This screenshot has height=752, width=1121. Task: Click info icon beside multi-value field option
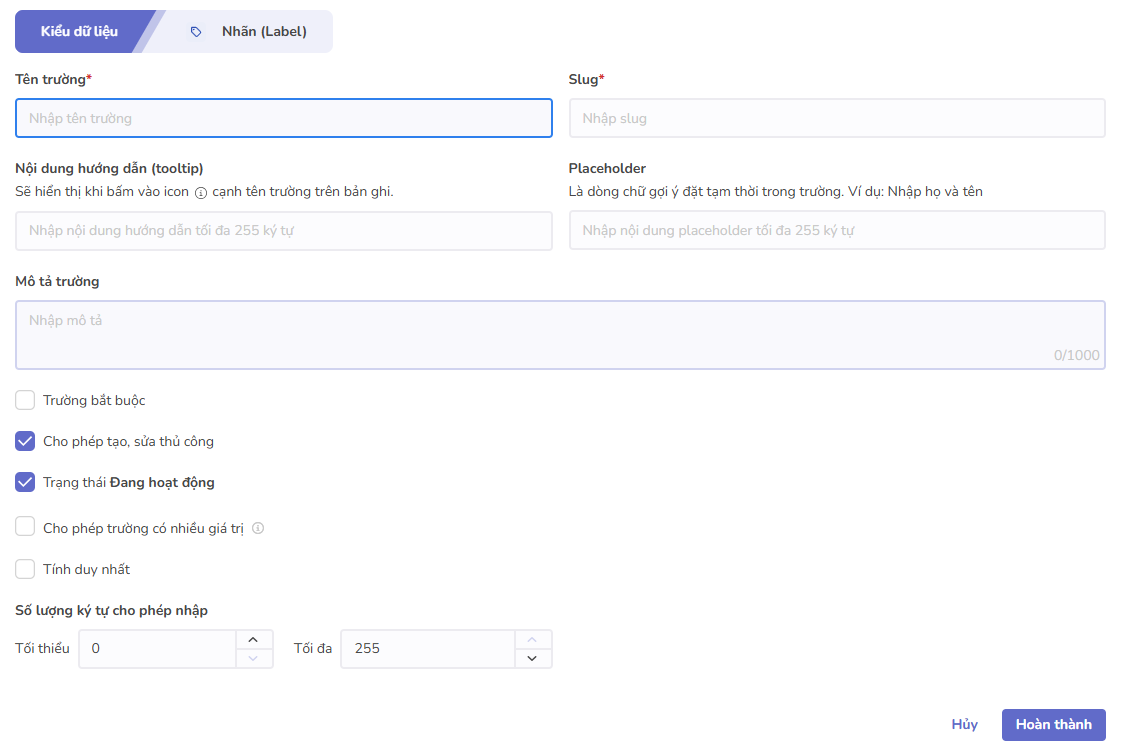258,528
